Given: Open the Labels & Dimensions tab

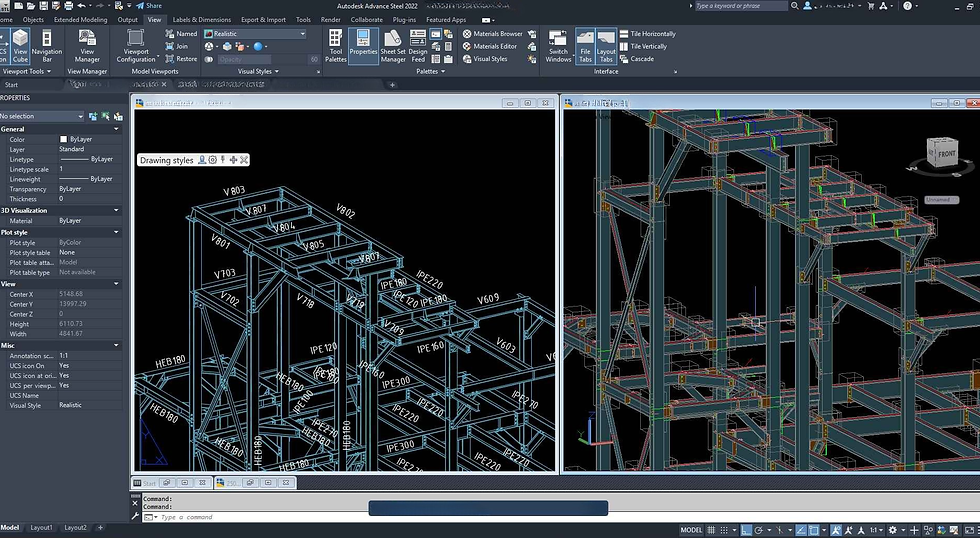Looking at the screenshot, I should [201, 19].
